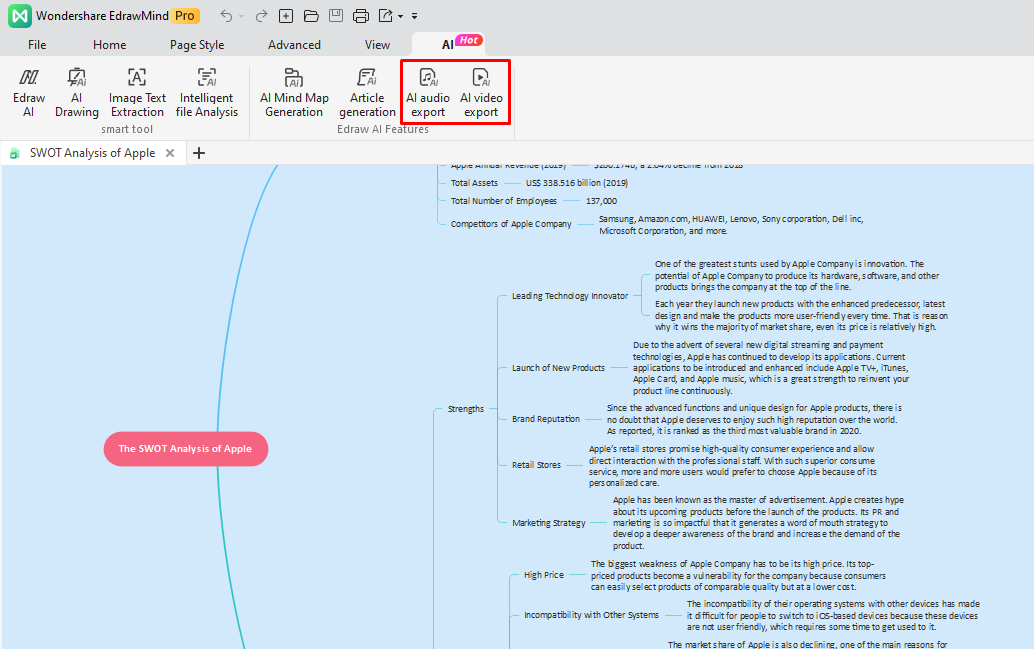Image resolution: width=1034 pixels, height=649 pixels.
Task: Open the Advanced tab
Action: [x=294, y=45]
